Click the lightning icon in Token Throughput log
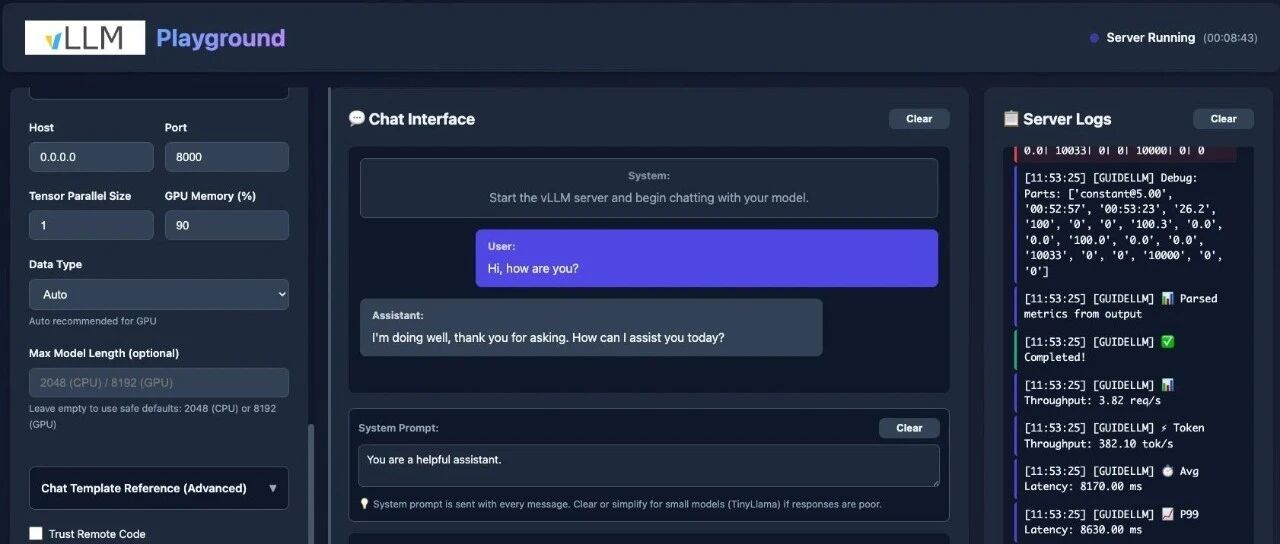 click(x=1166, y=428)
